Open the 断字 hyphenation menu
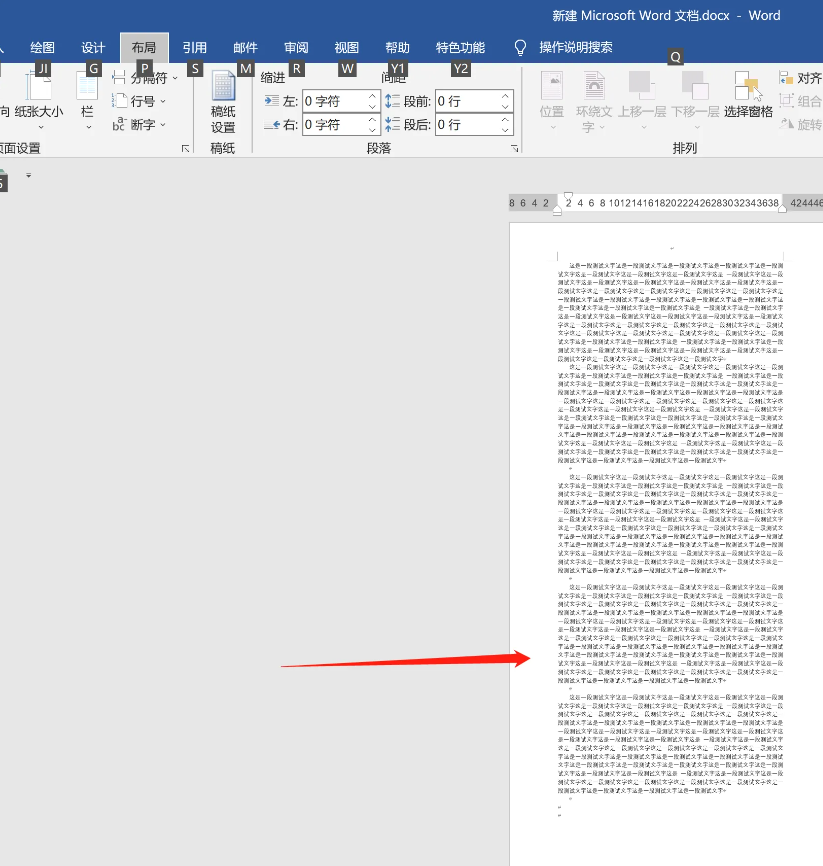823x866 pixels. pos(139,124)
